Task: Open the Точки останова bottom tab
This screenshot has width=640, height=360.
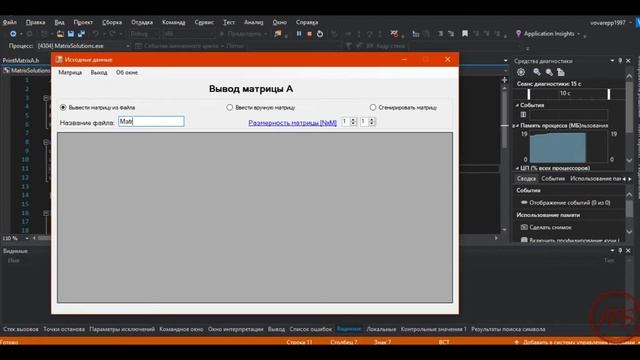Action: coord(64,329)
